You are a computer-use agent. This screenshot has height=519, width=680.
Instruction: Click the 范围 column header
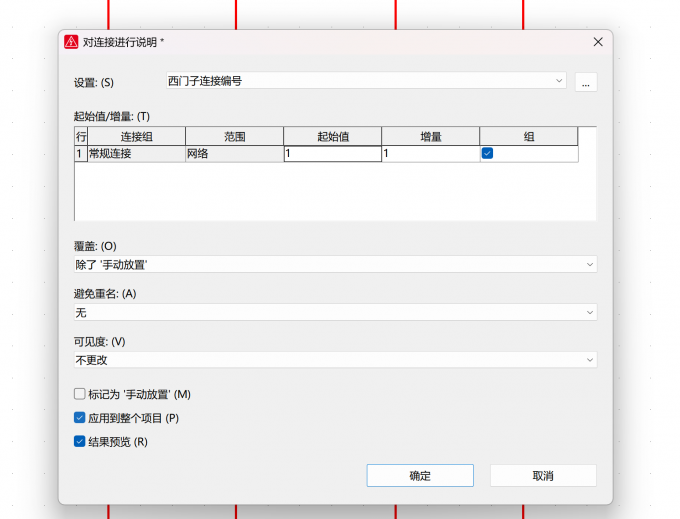tap(235, 137)
